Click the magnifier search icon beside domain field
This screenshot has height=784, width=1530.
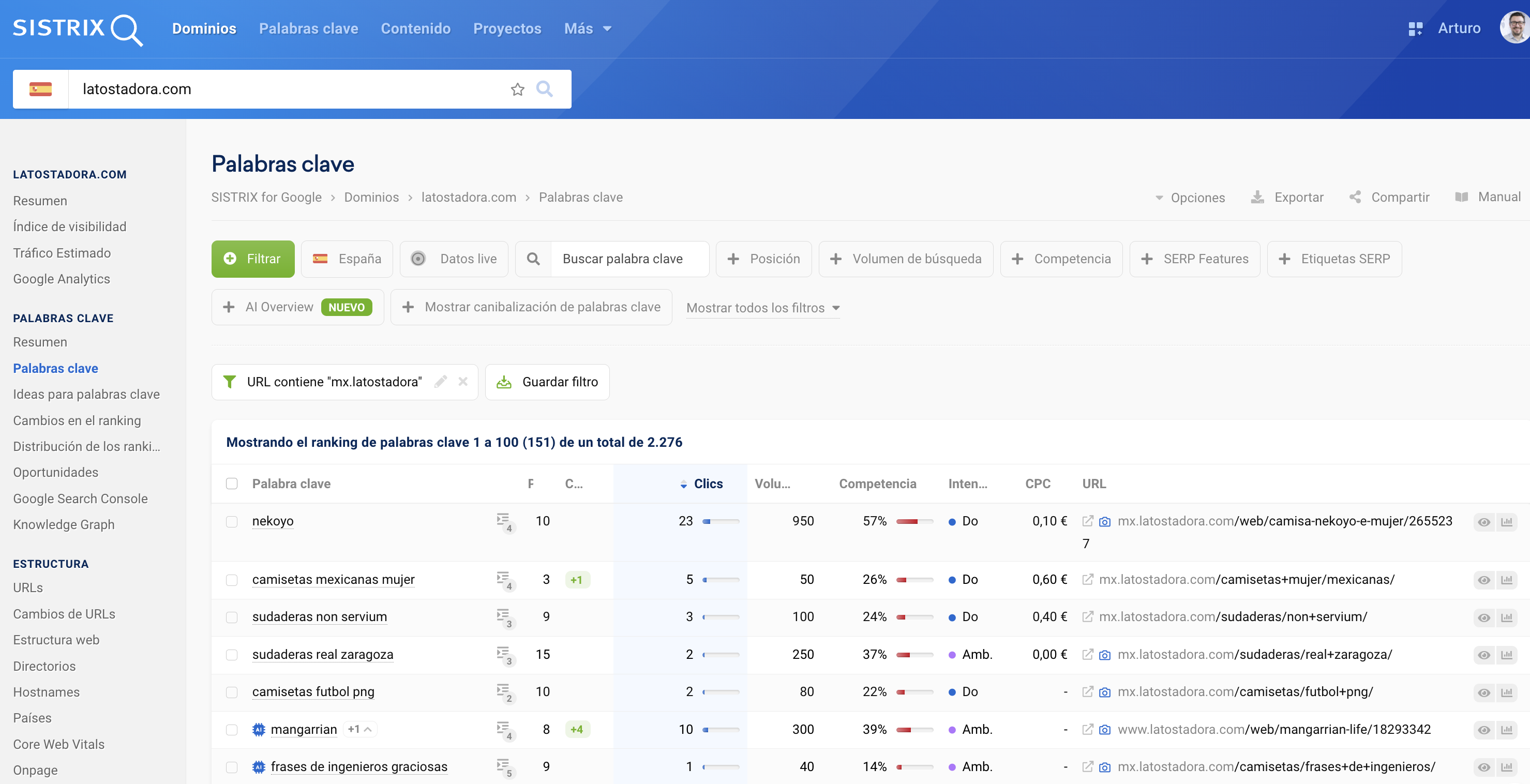544,89
